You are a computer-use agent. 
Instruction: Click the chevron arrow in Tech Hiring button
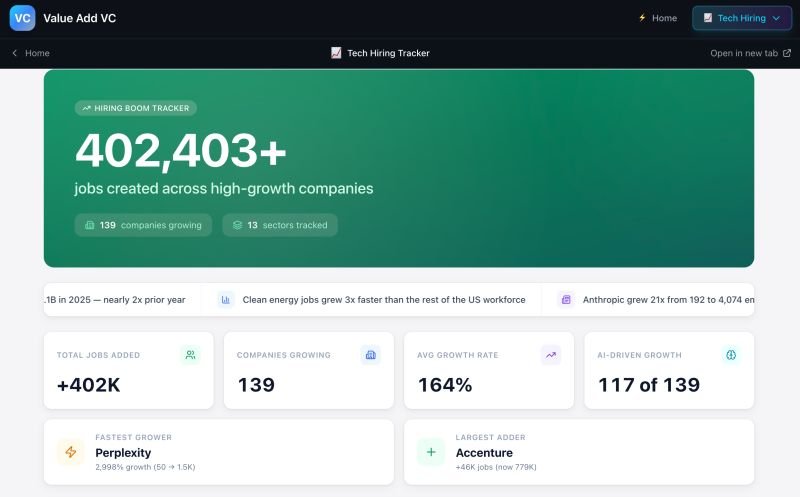(x=777, y=18)
